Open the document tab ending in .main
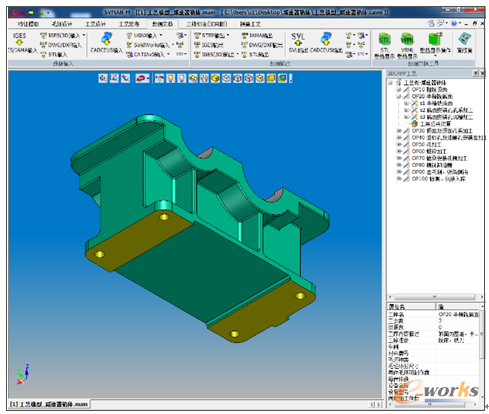 pos(49,404)
